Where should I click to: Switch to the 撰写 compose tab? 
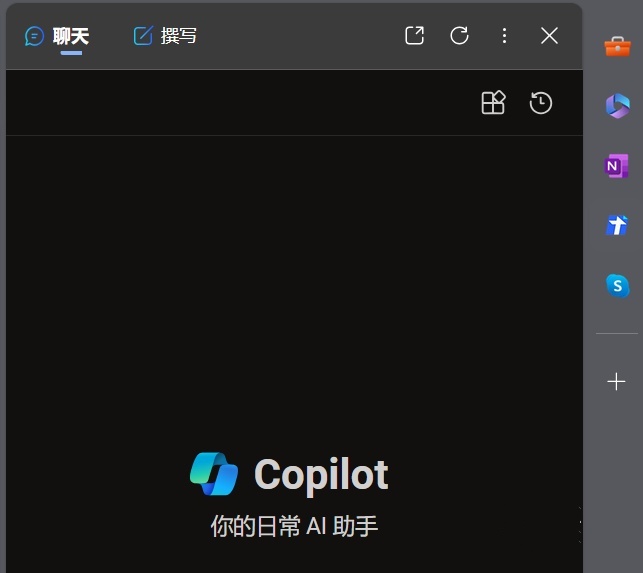(x=165, y=36)
